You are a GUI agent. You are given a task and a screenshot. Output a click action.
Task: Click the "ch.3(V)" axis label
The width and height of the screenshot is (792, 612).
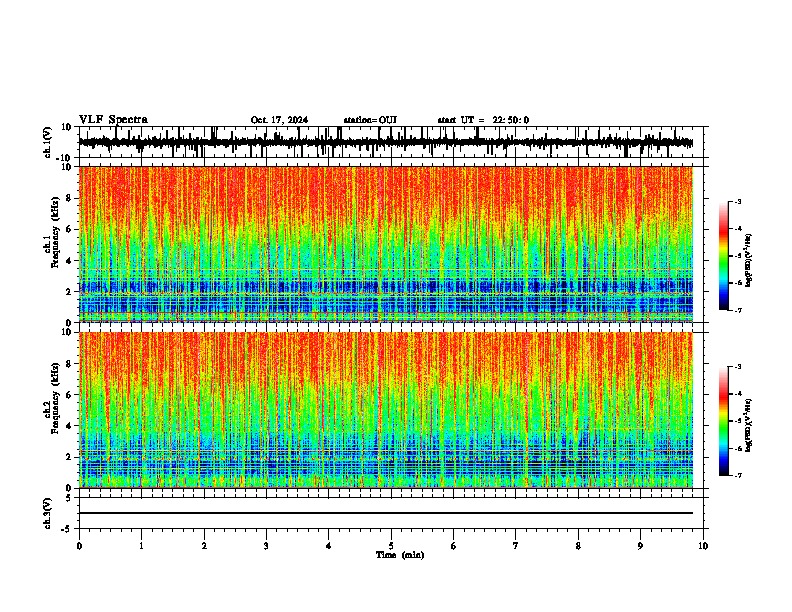pyautogui.click(x=47, y=514)
